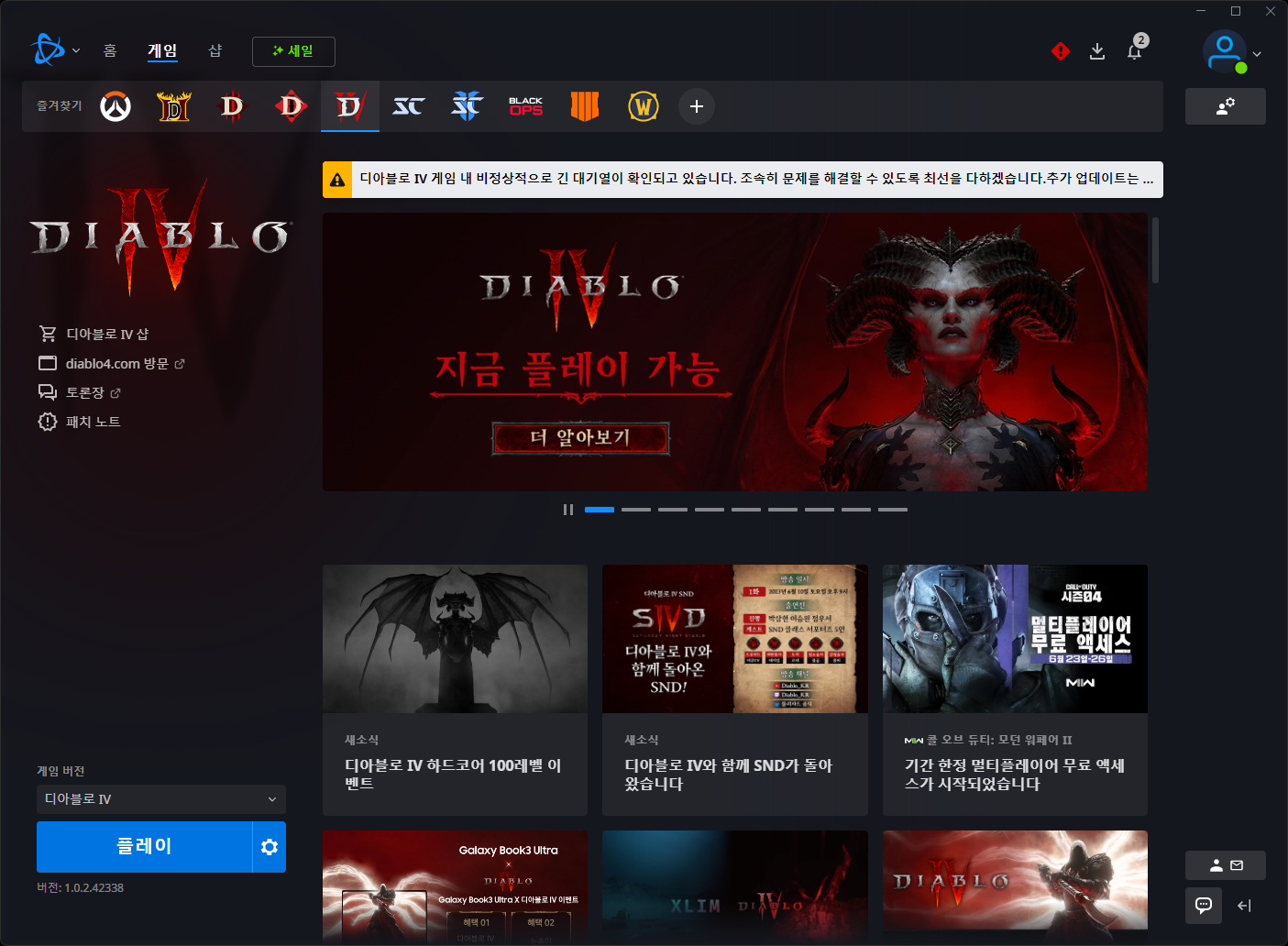The width and height of the screenshot is (1288, 946).
Task: Select the World of Warcraft icon
Action: click(644, 106)
